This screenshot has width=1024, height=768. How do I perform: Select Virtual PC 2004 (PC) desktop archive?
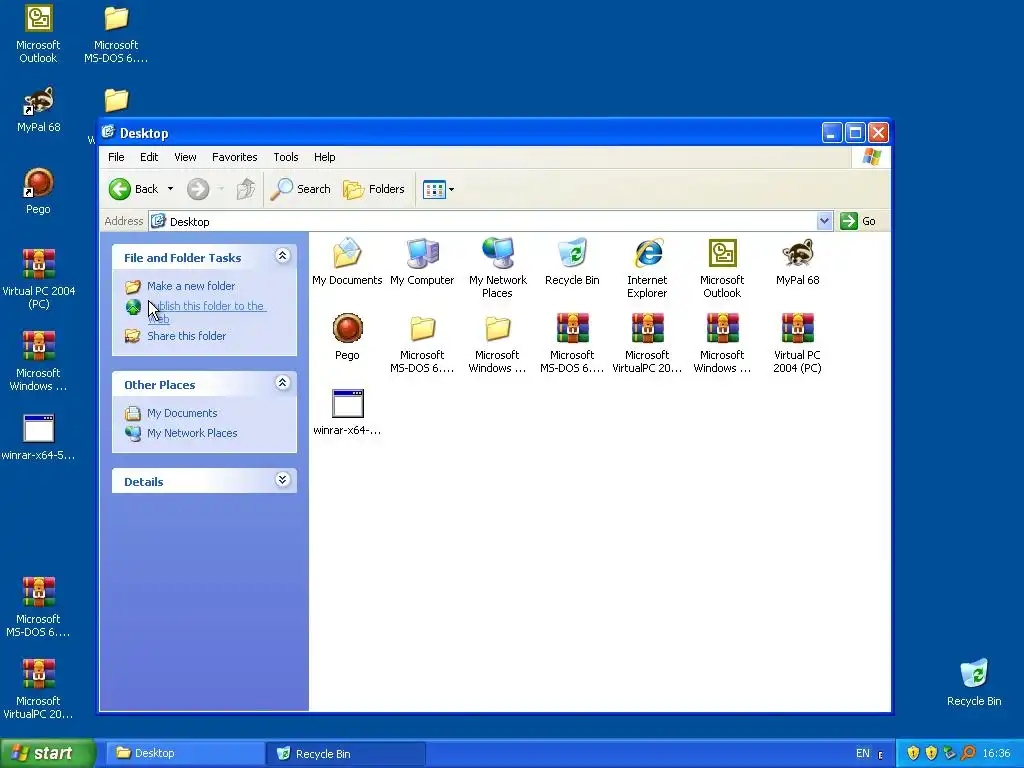[x=39, y=279]
